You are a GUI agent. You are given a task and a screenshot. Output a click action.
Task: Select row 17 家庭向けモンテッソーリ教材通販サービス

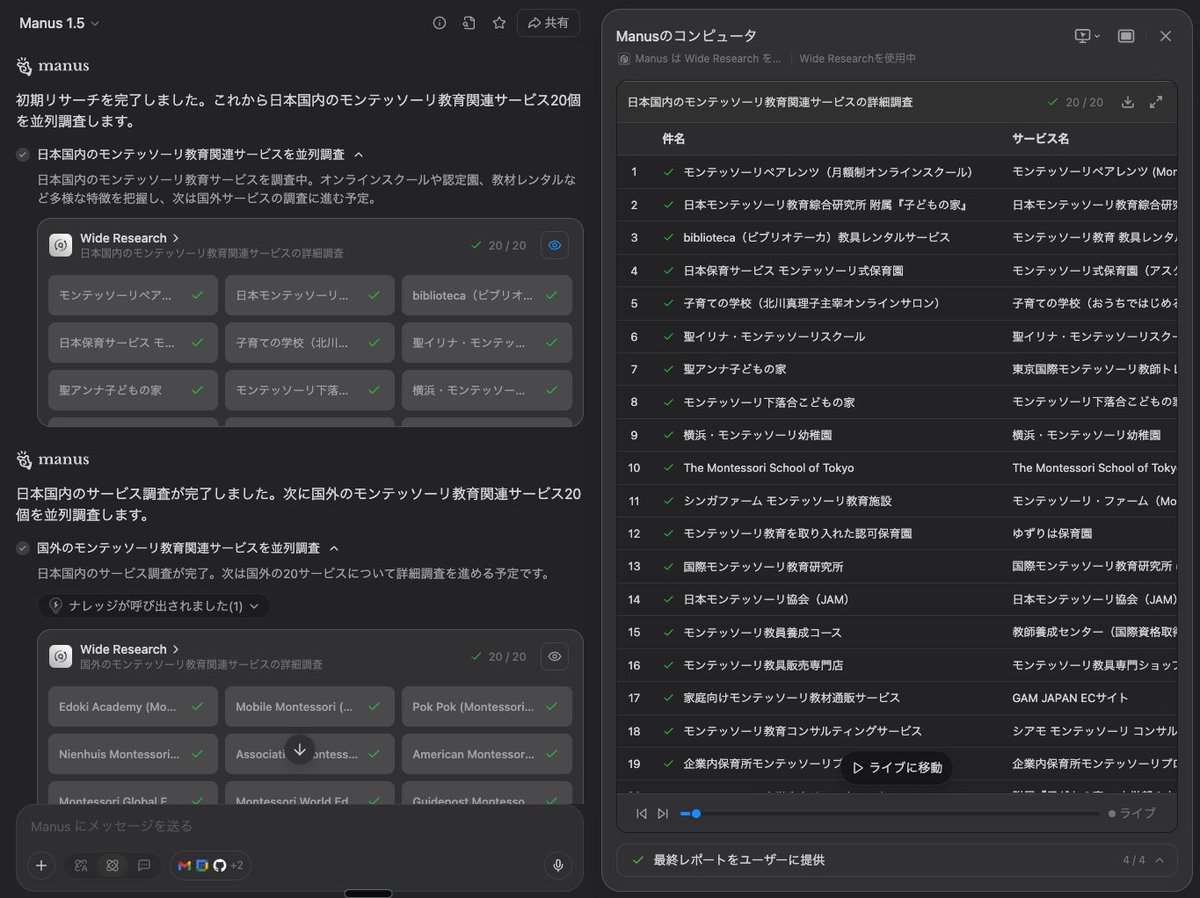pos(897,698)
